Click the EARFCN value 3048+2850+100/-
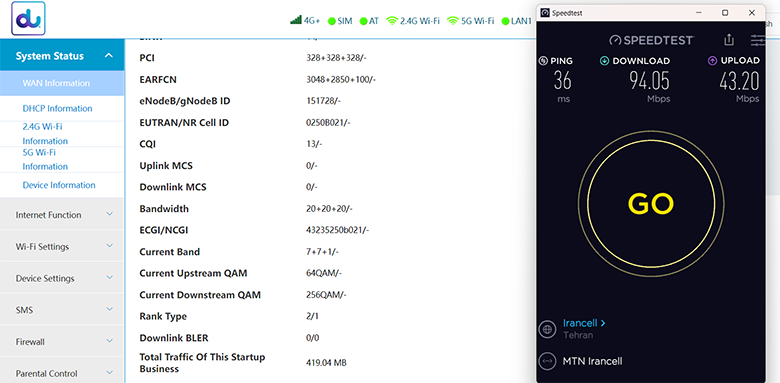The image size is (780, 383). [341, 80]
